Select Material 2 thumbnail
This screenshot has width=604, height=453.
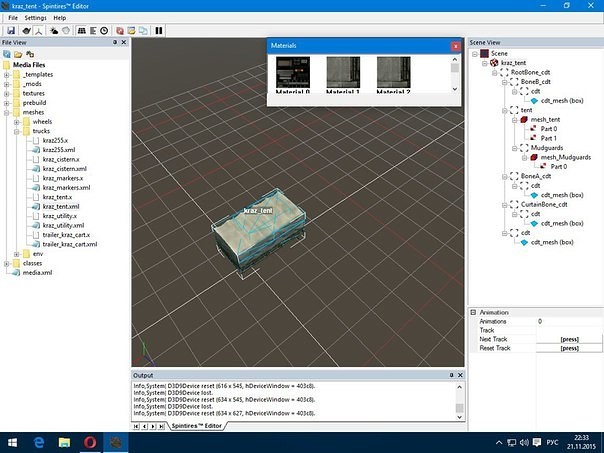click(393, 72)
